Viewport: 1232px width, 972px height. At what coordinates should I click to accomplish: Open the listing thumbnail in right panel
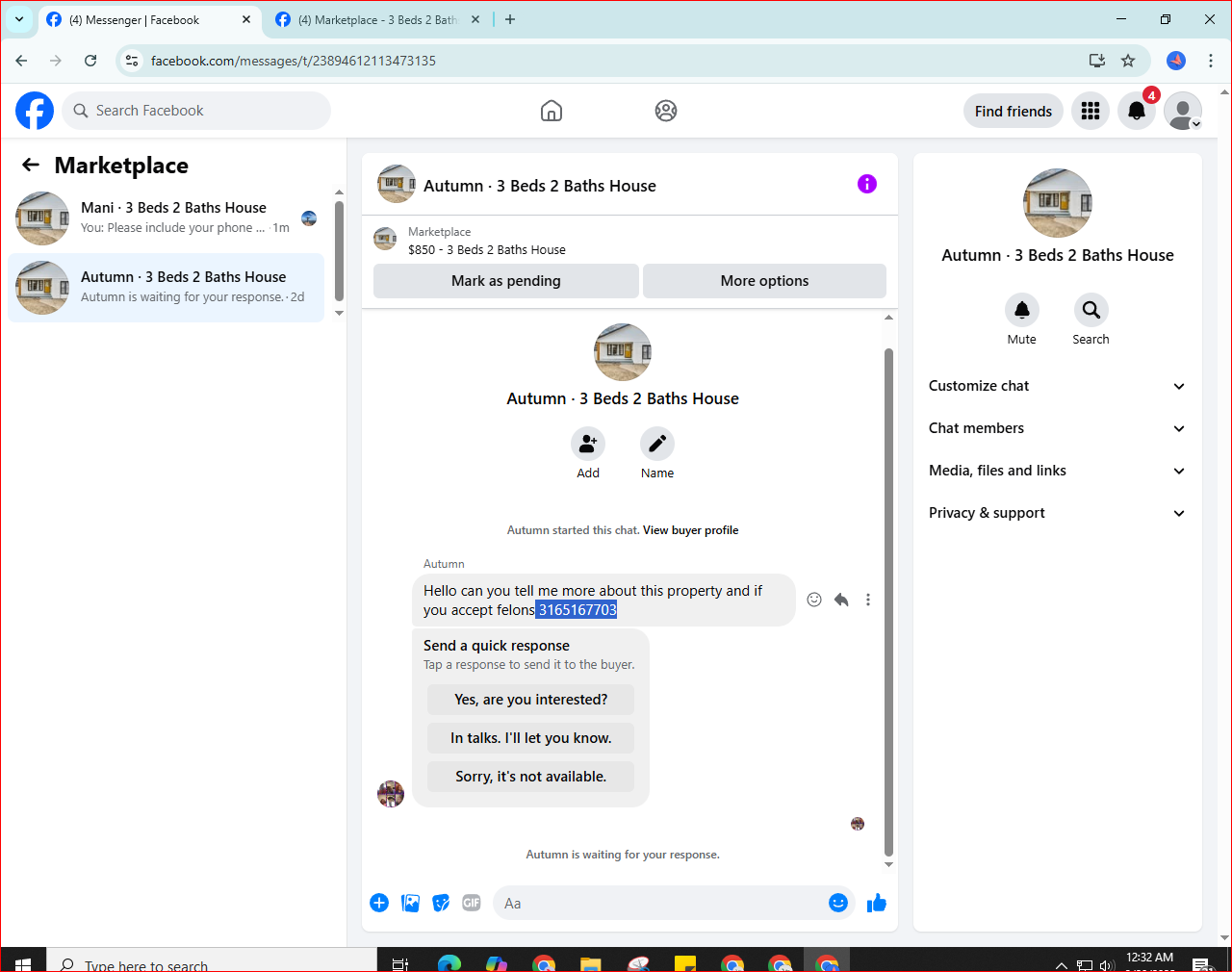pyautogui.click(x=1058, y=203)
